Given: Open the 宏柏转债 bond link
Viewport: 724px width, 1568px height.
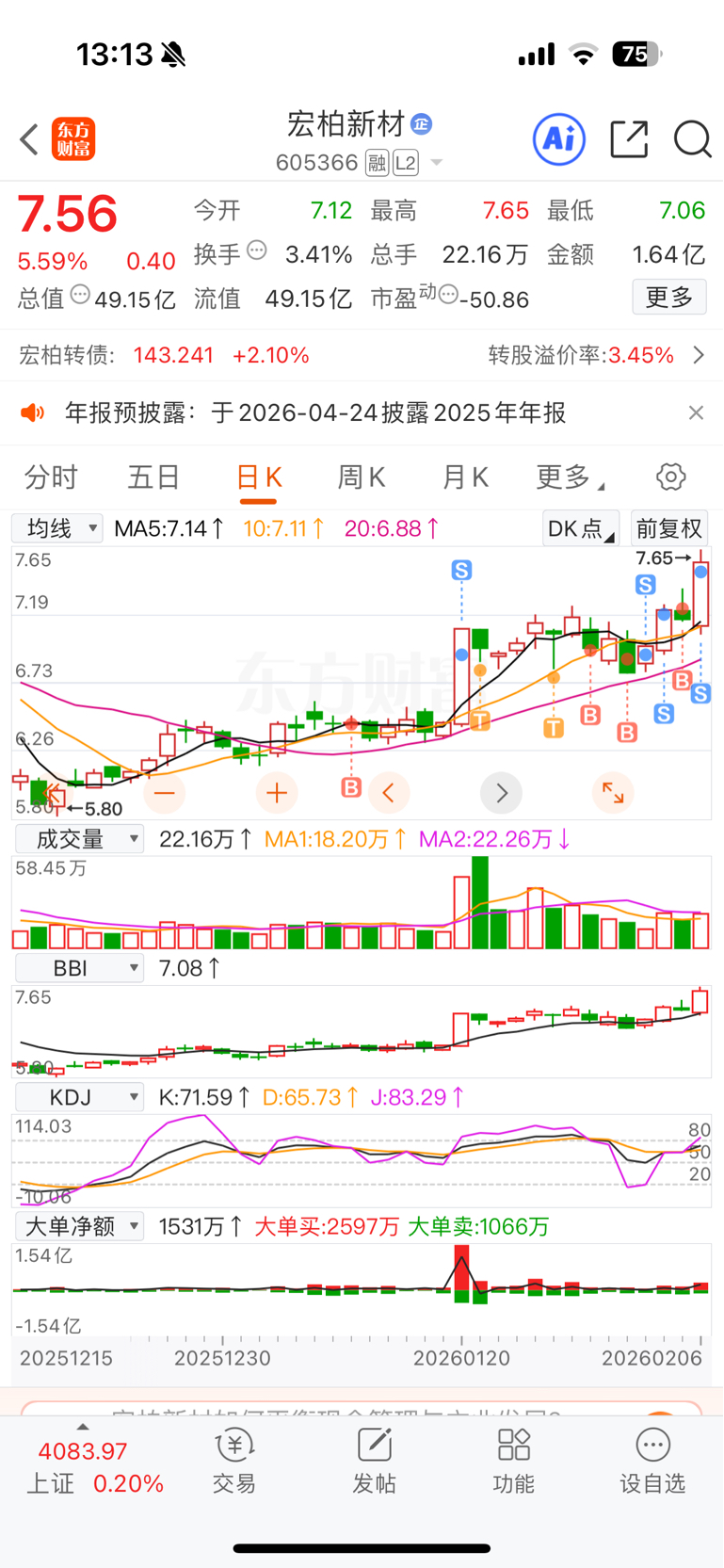Looking at the screenshot, I should [165, 355].
